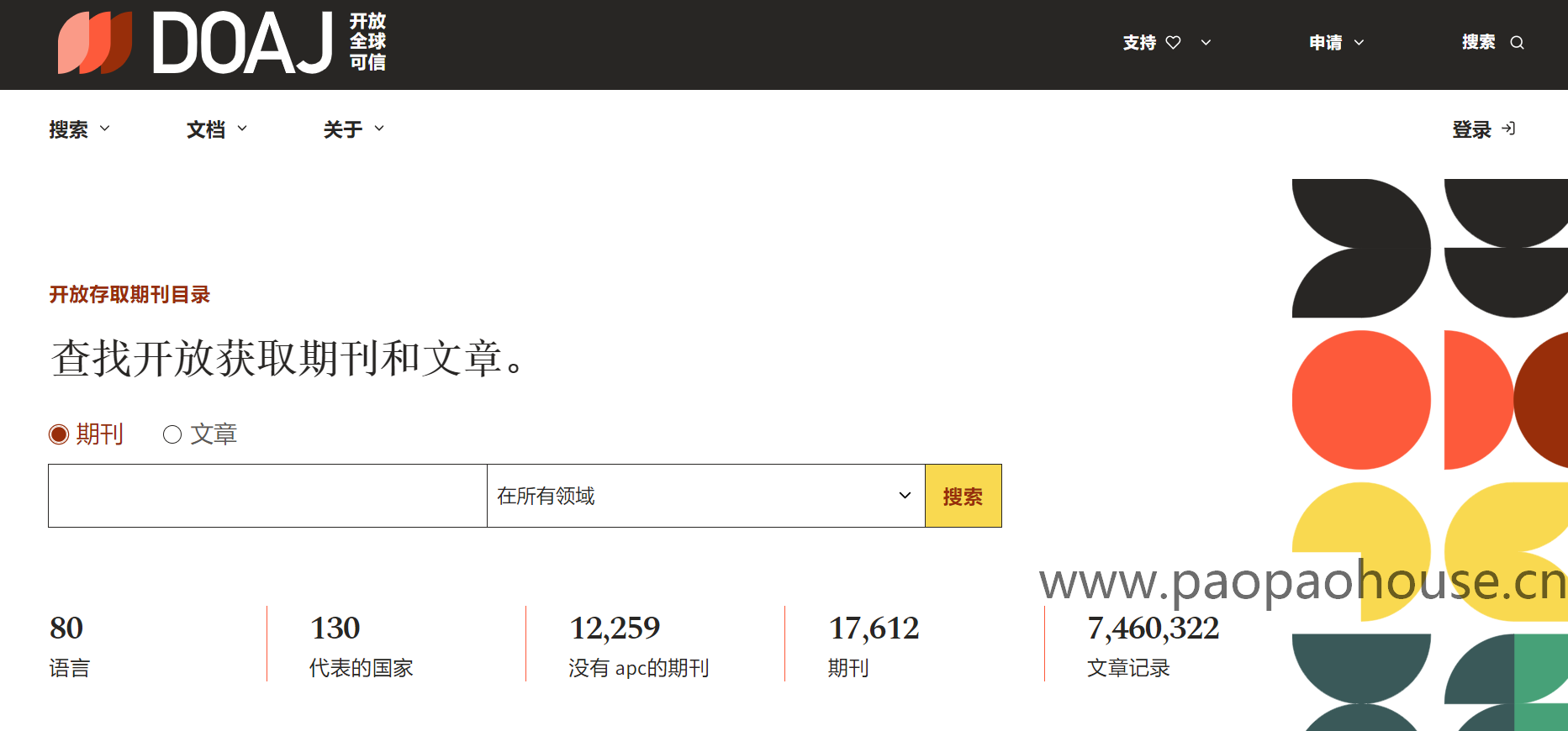Click the heart icon beside 支持
Image resolution: width=1568 pixels, height=731 pixels.
click(1173, 42)
